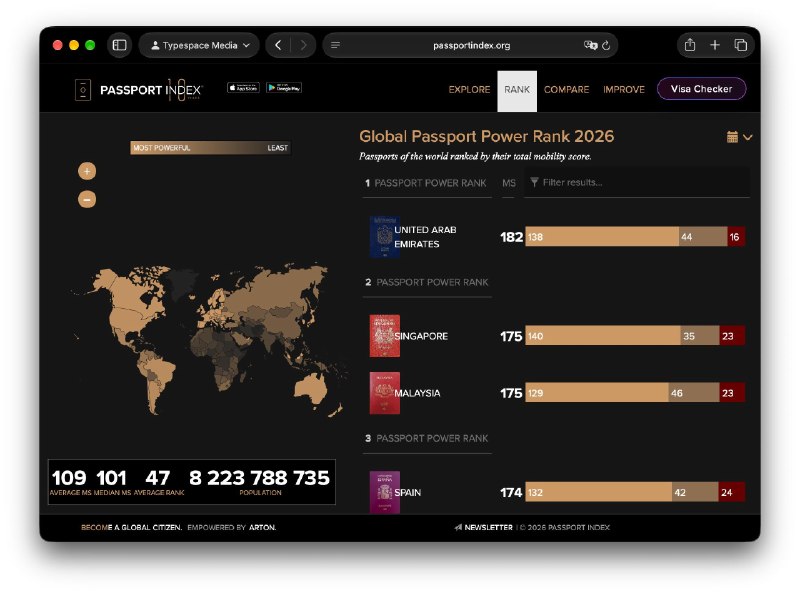Zoom out on the world map

click(87, 199)
